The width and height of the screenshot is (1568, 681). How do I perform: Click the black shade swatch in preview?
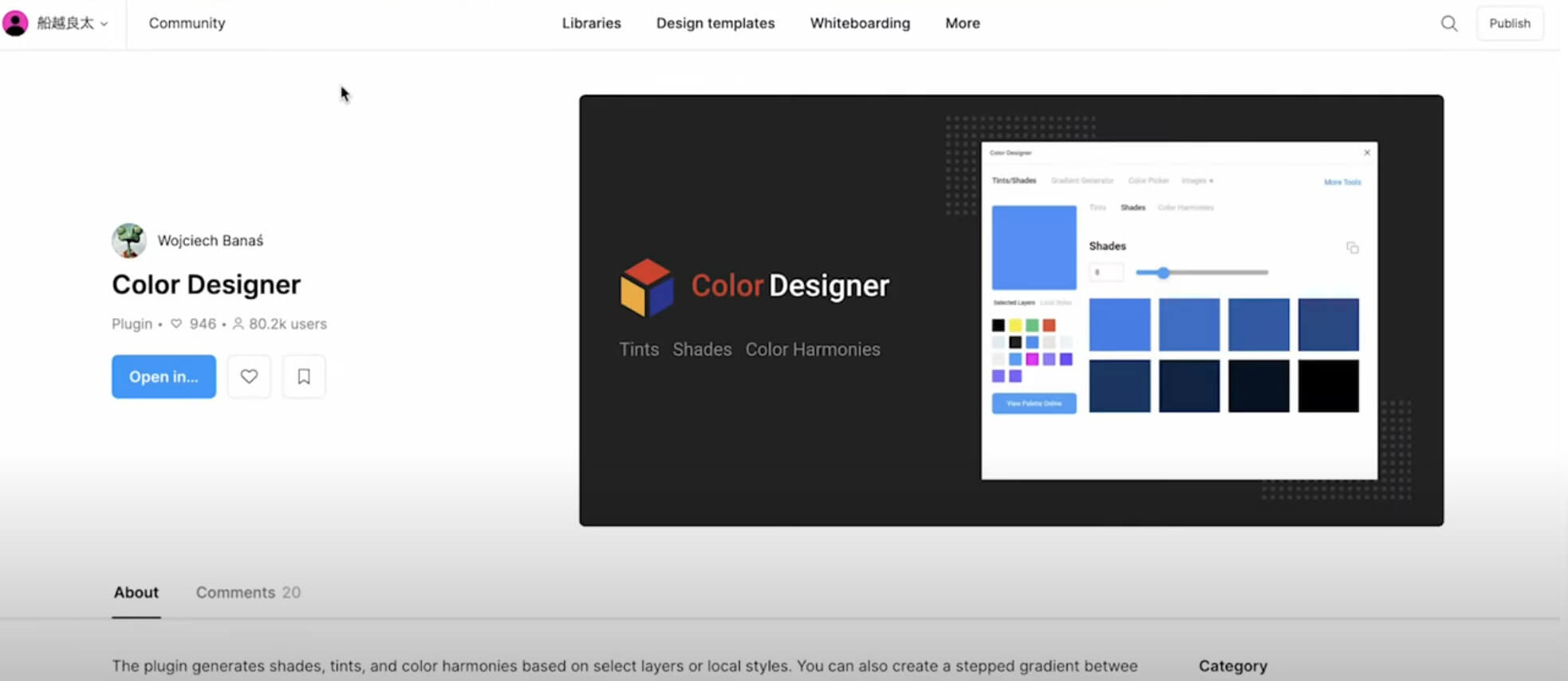point(1328,386)
